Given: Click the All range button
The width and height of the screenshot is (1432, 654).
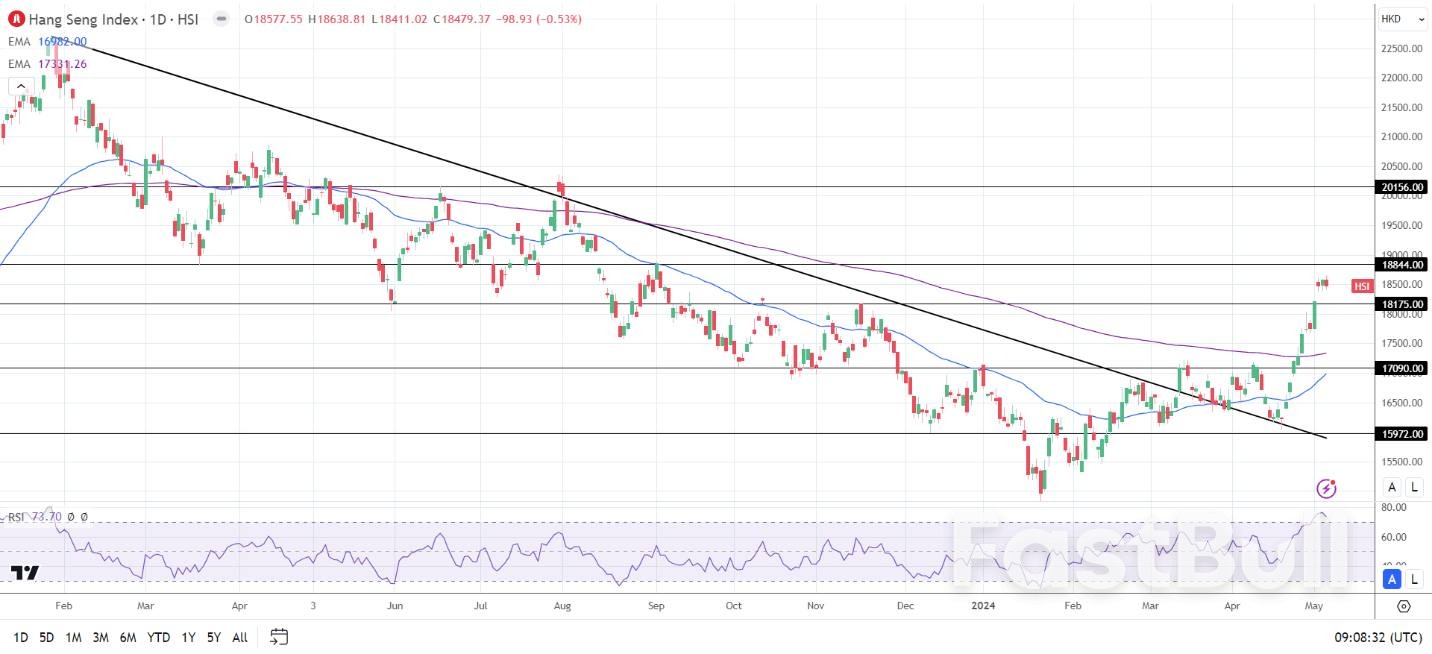Looking at the screenshot, I should pos(239,637).
